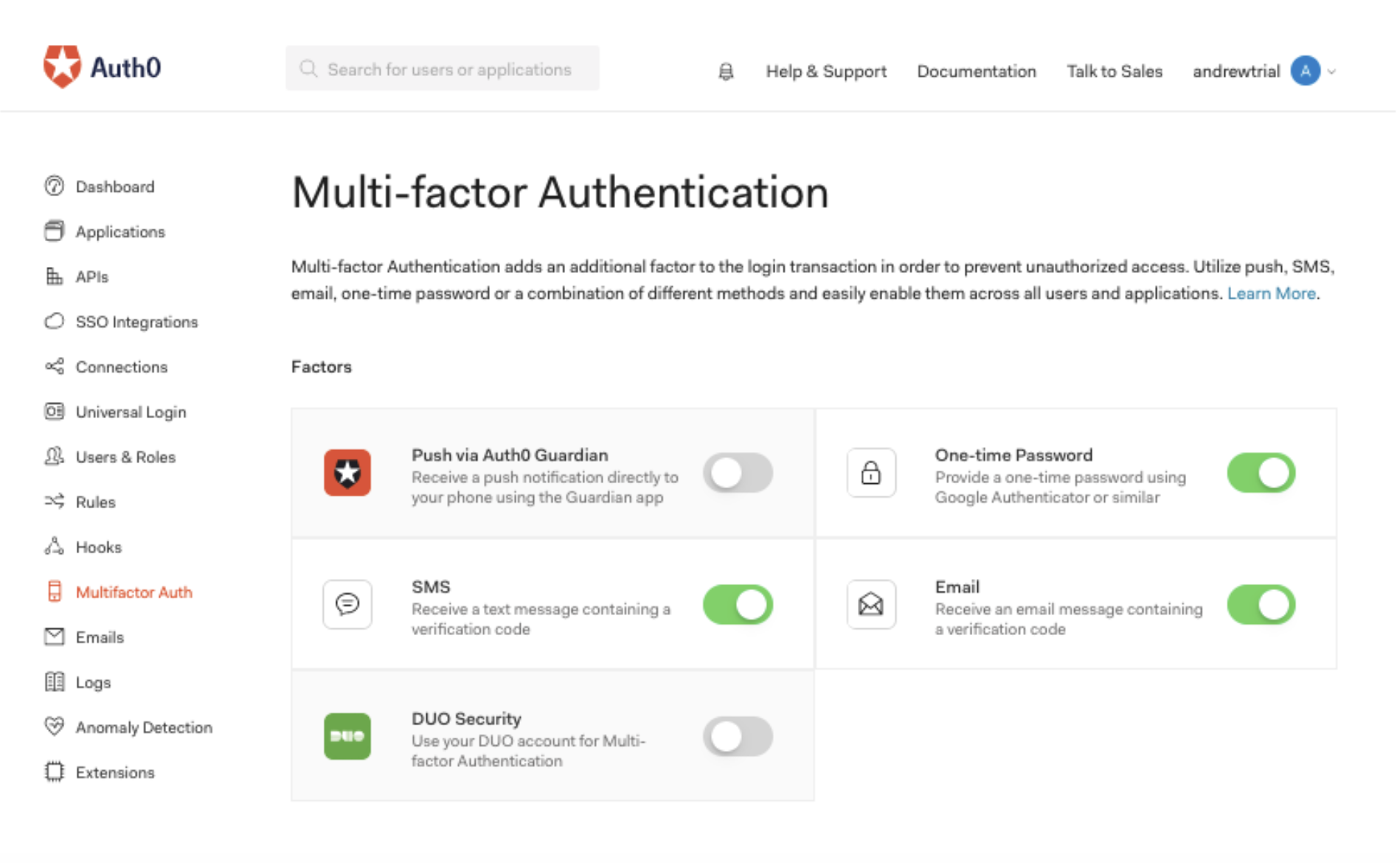Click the Connections share icon
1400x863 pixels.
click(55, 367)
